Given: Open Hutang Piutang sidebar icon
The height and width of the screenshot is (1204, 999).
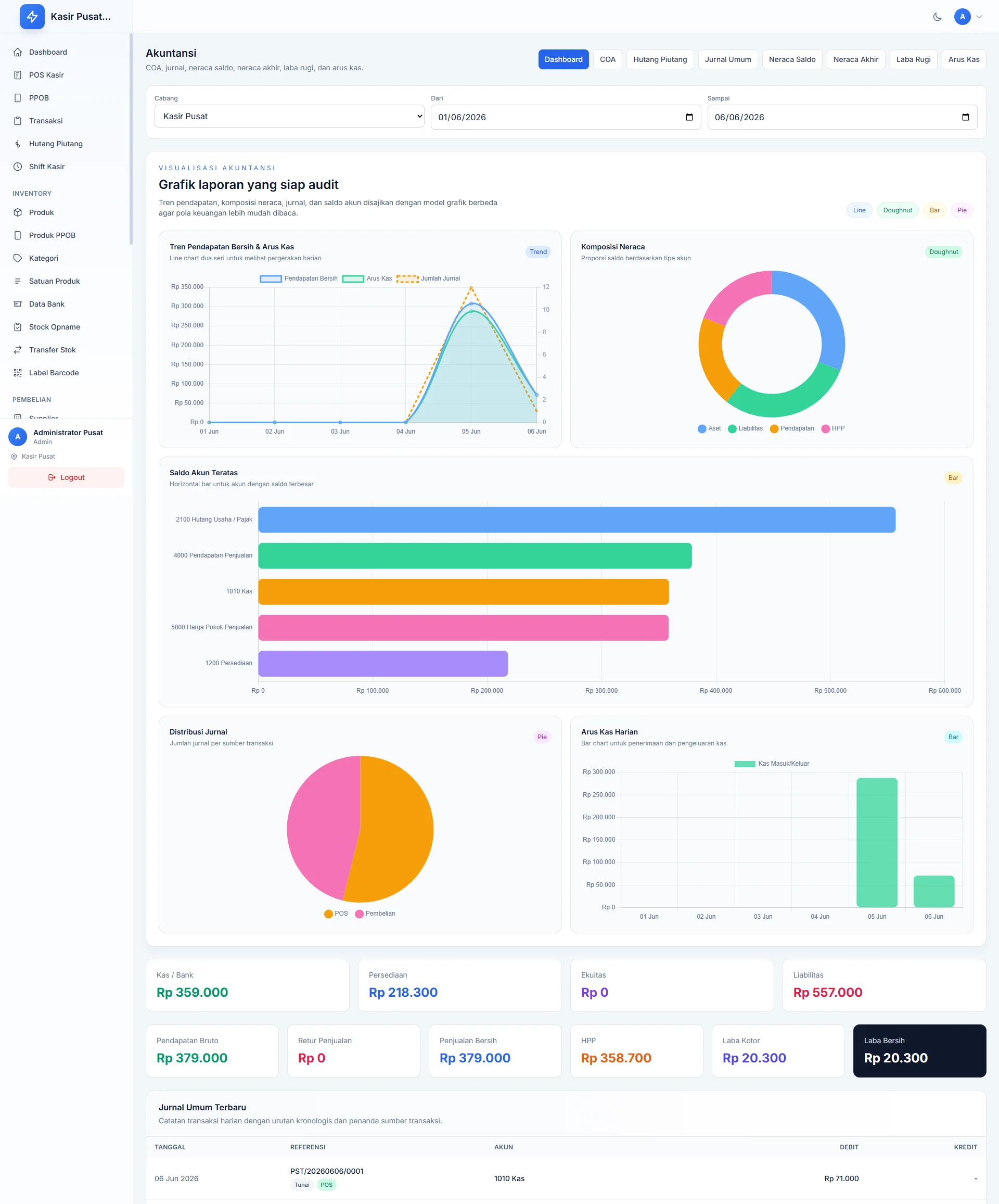Looking at the screenshot, I should pos(18,144).
